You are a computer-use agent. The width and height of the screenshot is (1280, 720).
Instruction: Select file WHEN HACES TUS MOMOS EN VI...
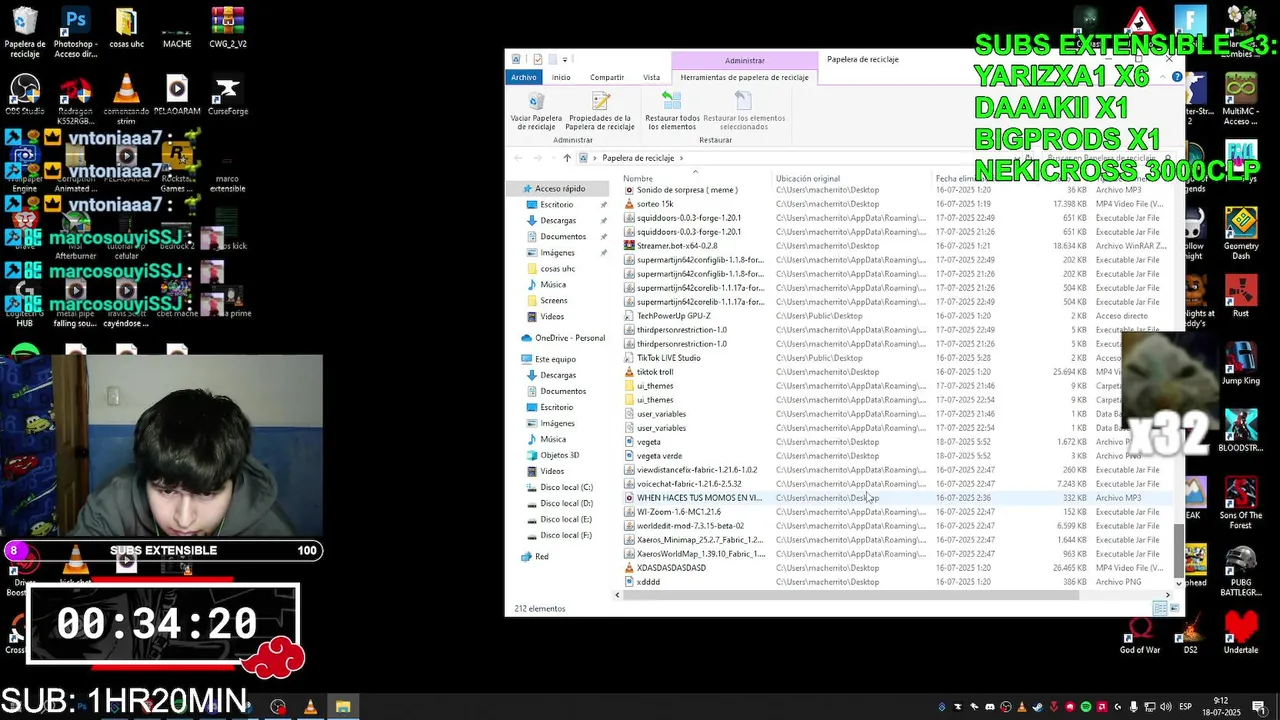point(699,498)
